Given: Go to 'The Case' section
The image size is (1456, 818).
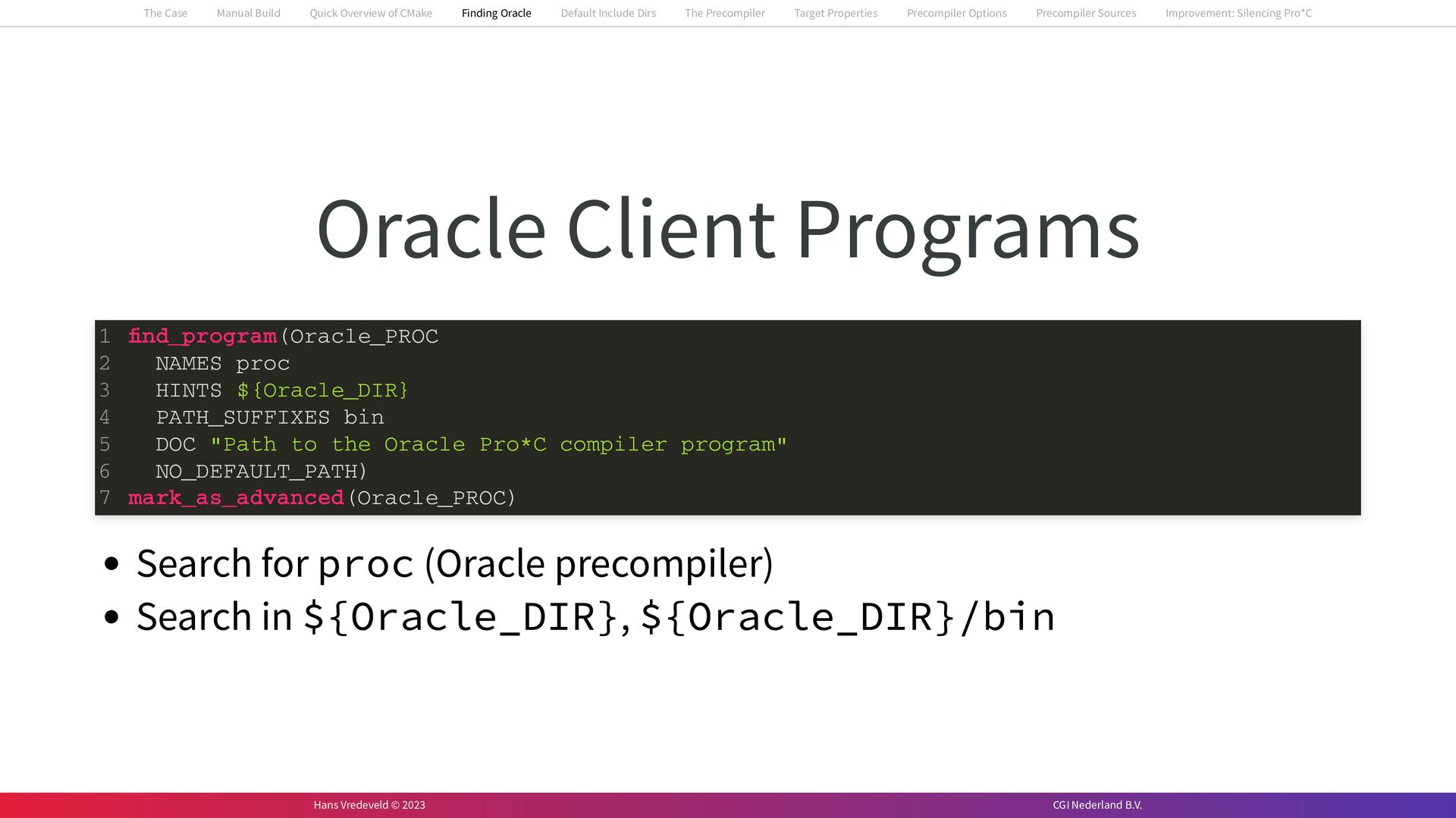Looking at the screenshot, I should point(165,13).
